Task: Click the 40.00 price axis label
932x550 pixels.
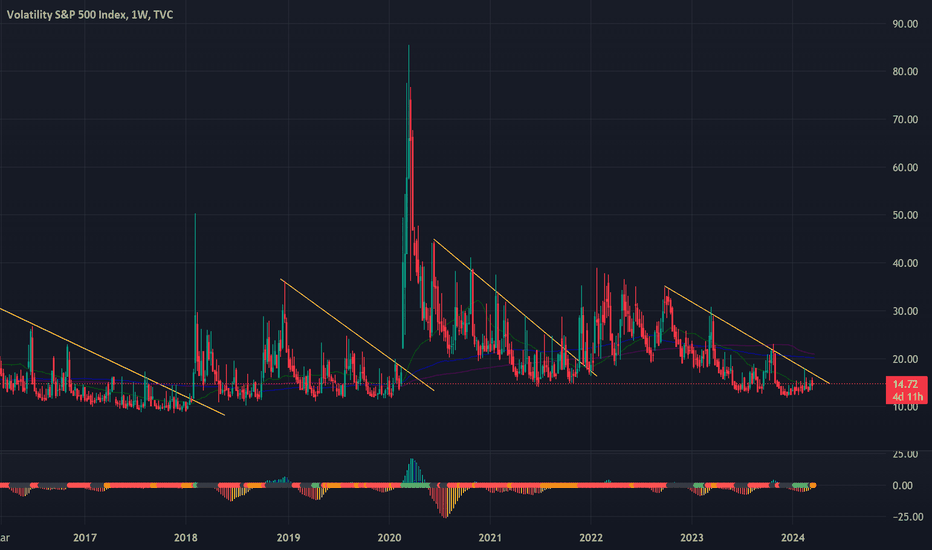Action: tap(905, 263)
